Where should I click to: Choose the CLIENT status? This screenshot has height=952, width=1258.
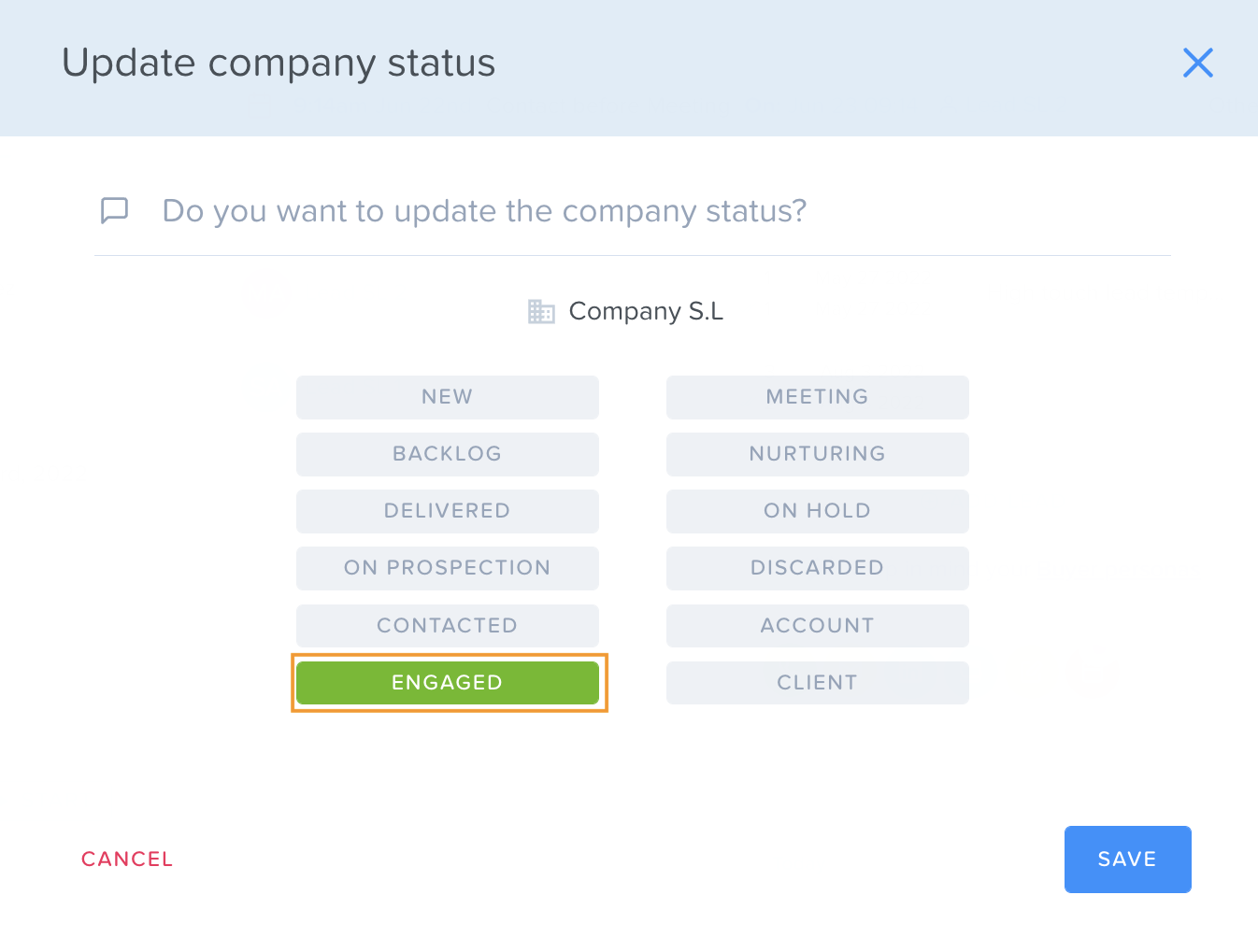817,683
